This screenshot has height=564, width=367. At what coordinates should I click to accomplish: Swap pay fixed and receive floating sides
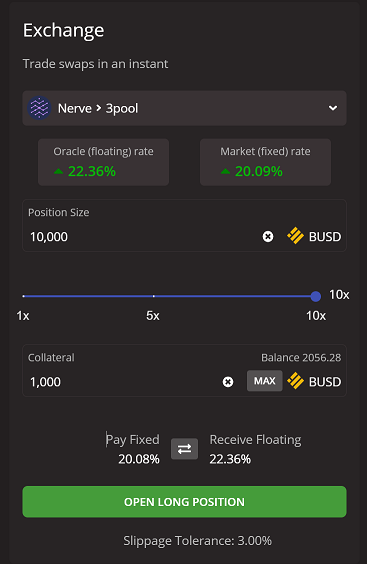pos(184,449)
